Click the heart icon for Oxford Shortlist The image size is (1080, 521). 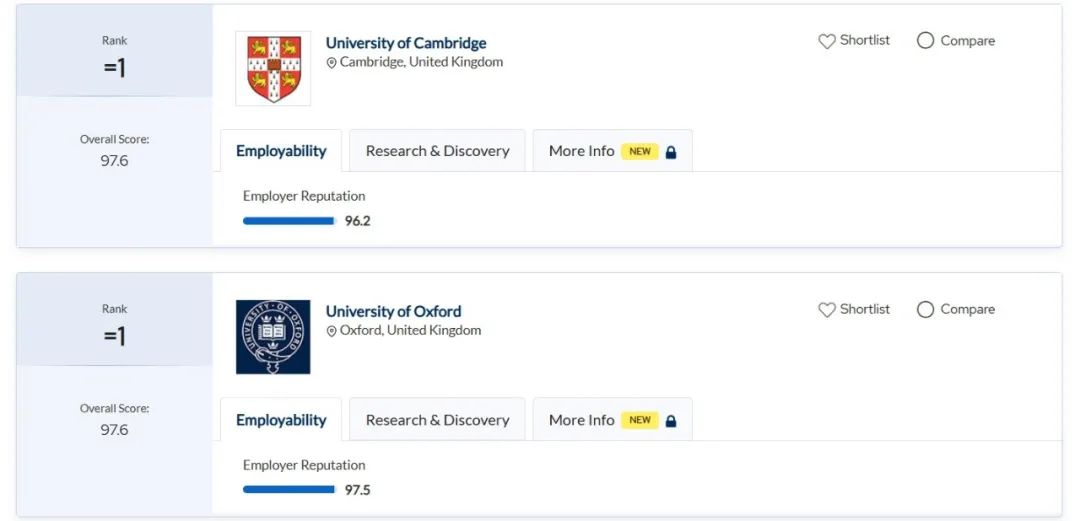[827, 310]
